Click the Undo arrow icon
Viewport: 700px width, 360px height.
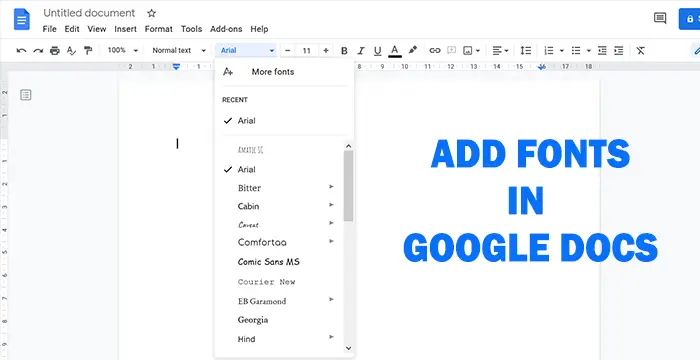21,50
